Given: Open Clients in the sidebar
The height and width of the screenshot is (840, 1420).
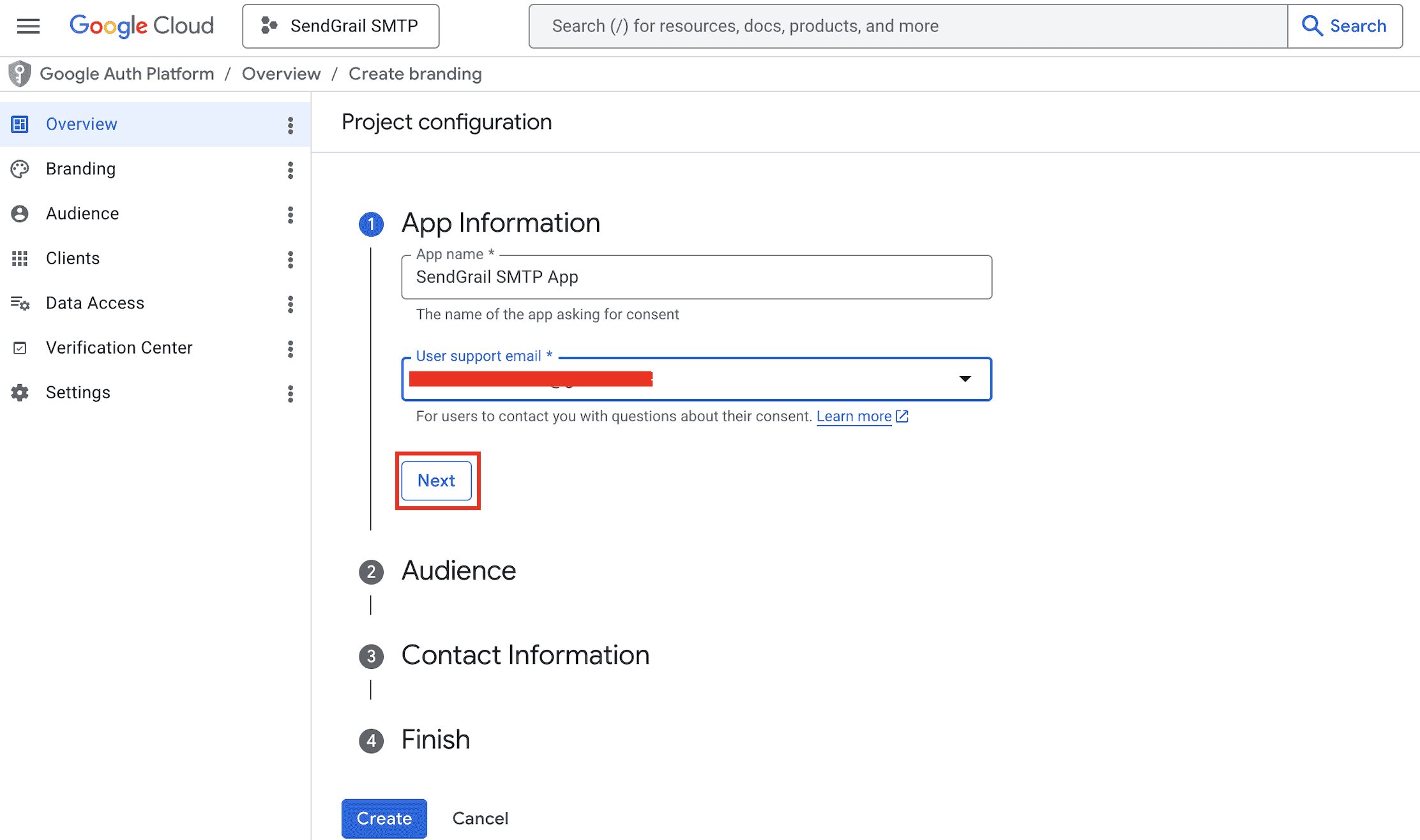Looking at the screenshot, I should click(155, 259).
